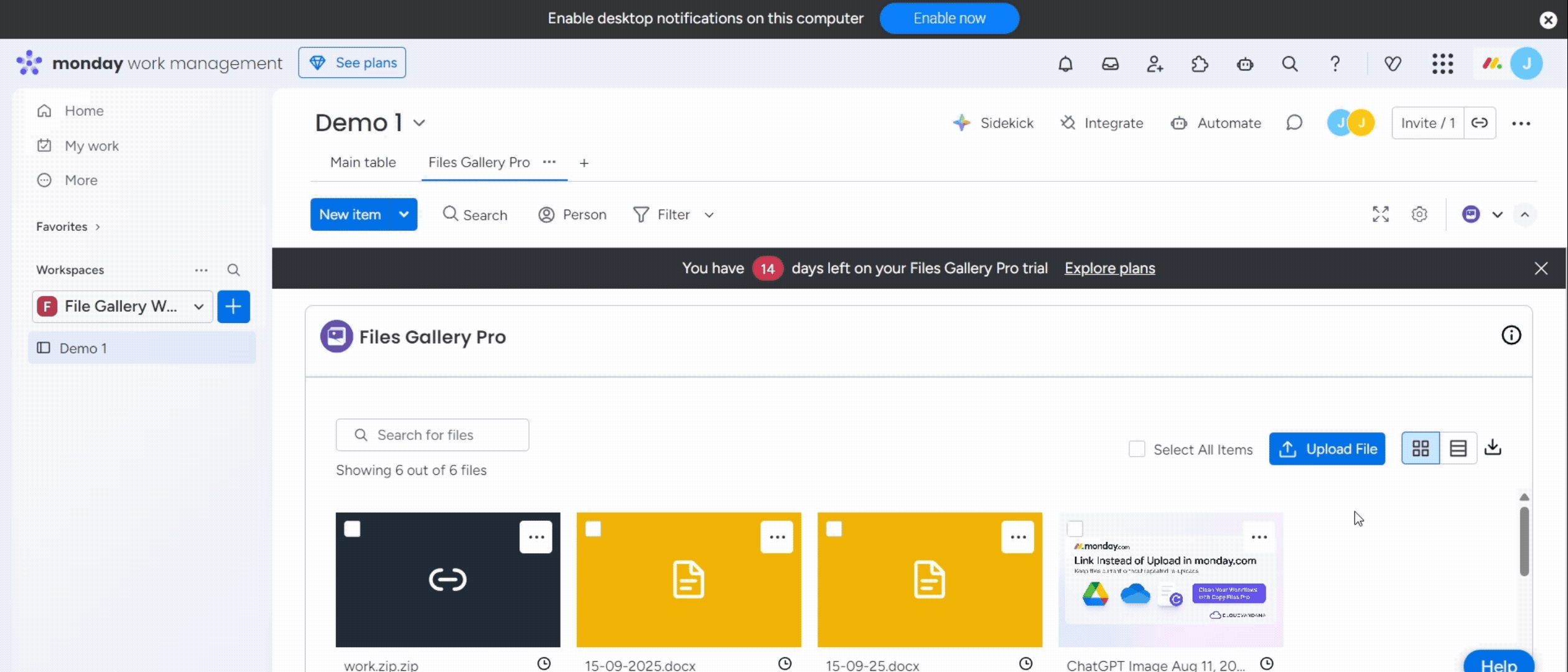Screen dimensions: 1568x672
Task: Open My work in the sidebar
Action: point(91,146)
